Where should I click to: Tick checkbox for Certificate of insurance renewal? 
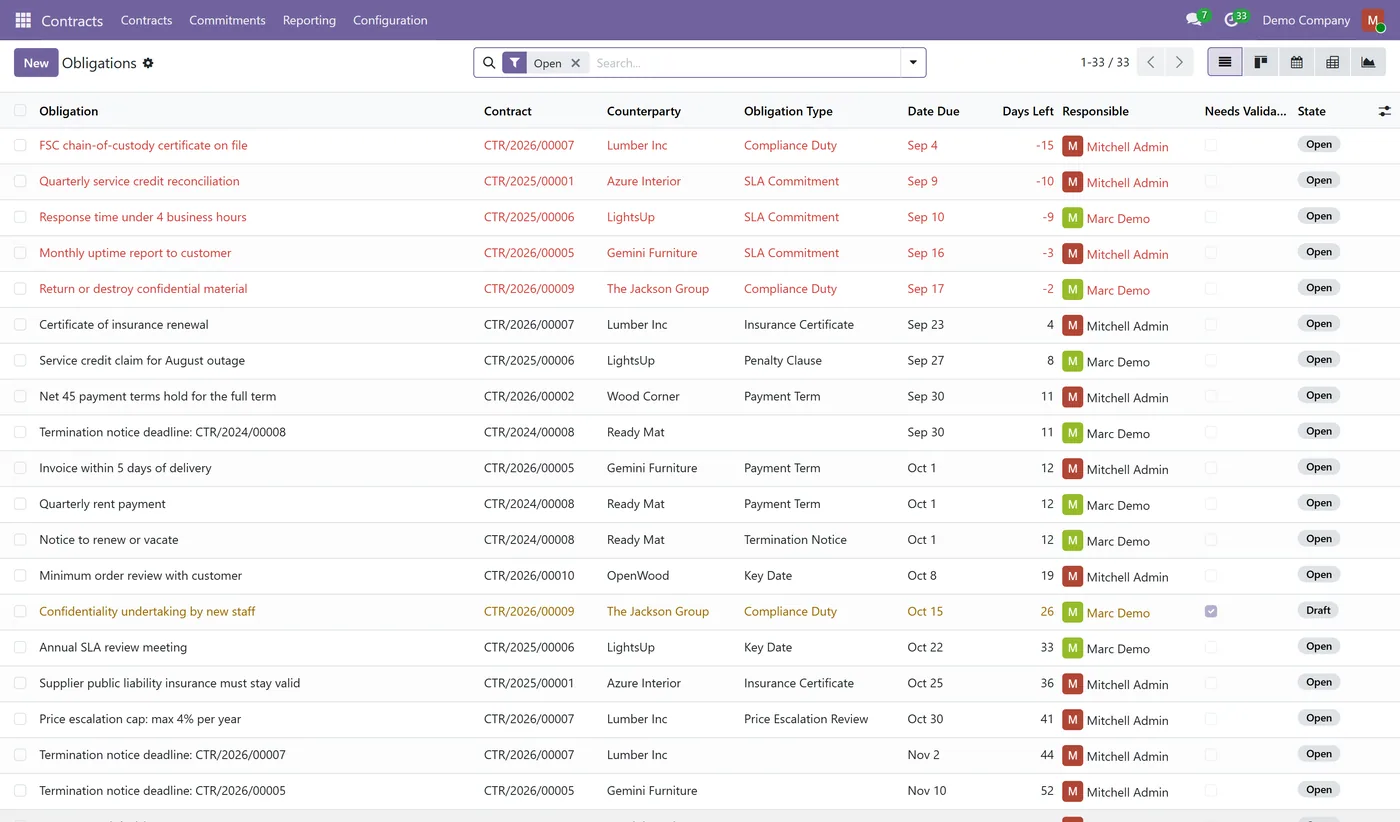20,324
